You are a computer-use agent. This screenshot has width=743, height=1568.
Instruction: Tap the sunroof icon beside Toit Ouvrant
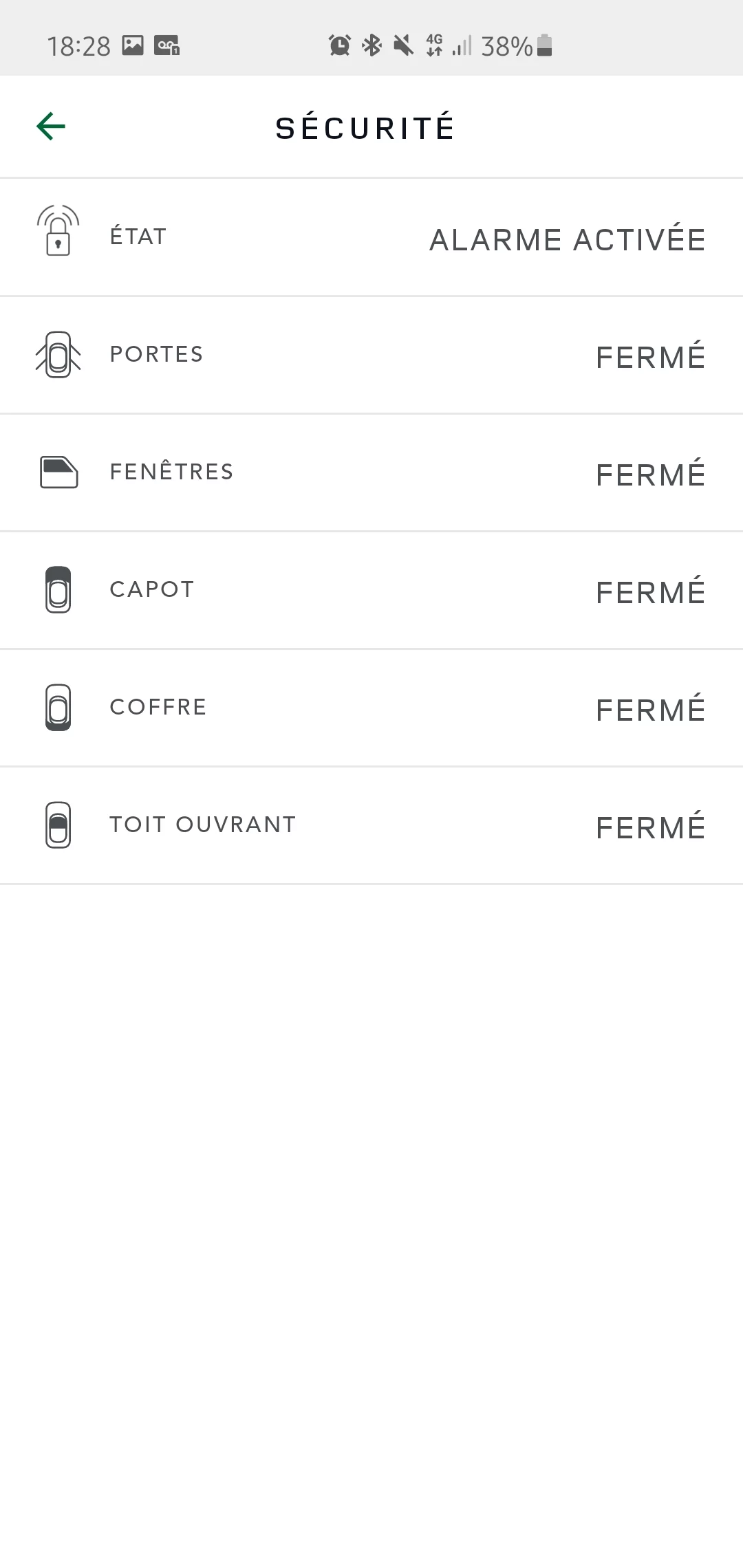pyautogui.click(x=58, y=825)
